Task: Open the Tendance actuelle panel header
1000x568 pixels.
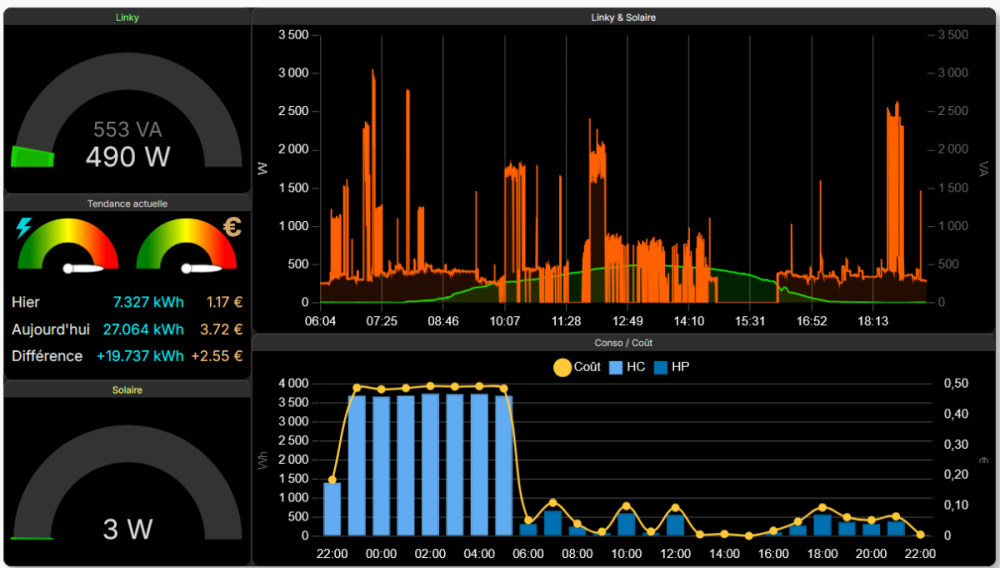Action: [x=127, y=203]
